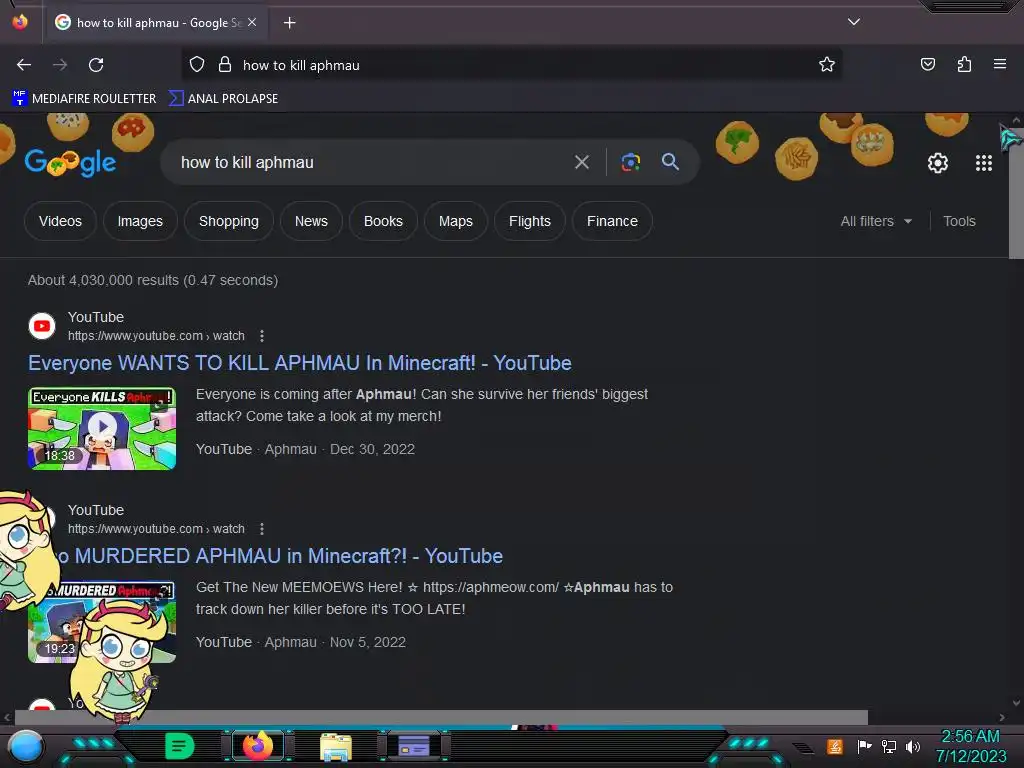Click 'YouTube · Aphmau · Dec 30, 2022' line
Viewport: 1024px width, 768px height.
click(x=305, y=449)
